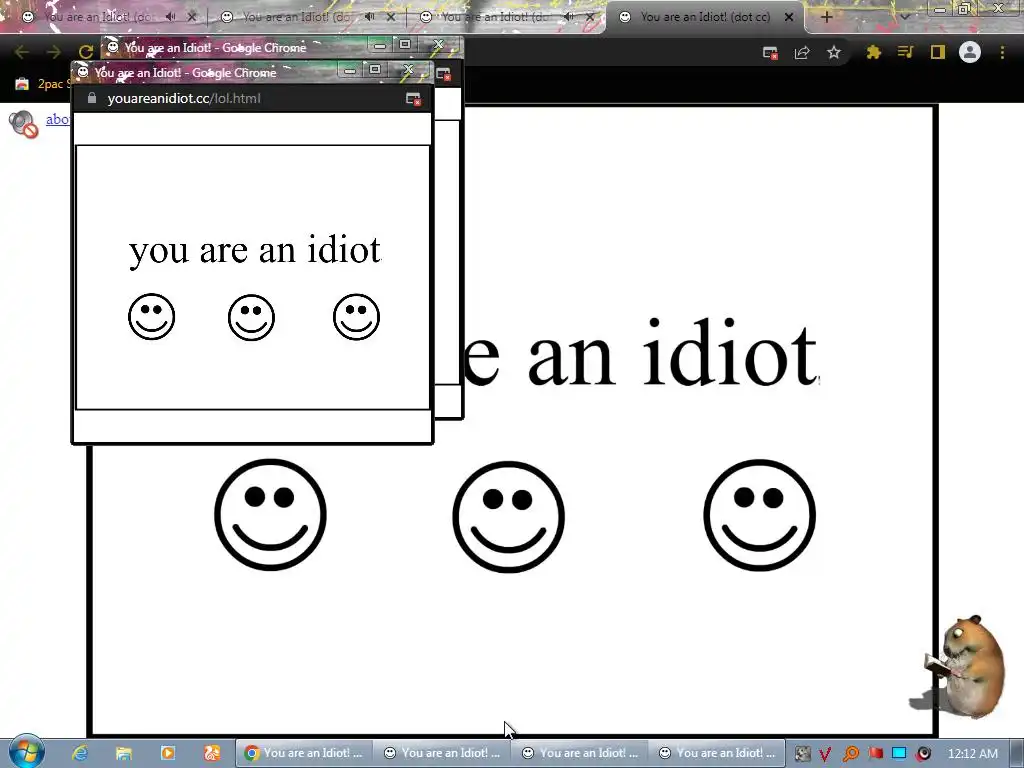Open pop-up blocked icon in main address bar
The height and width of the screenshot is (768, 1024).
(x=770, y=53)
